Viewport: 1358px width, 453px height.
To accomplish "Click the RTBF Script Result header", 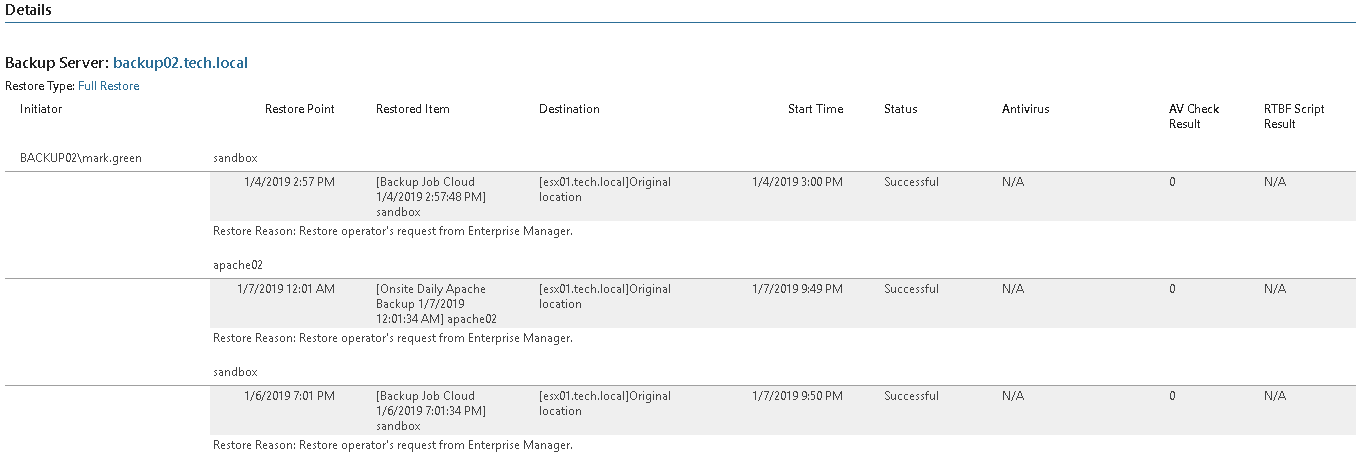I will point(1294,116).
